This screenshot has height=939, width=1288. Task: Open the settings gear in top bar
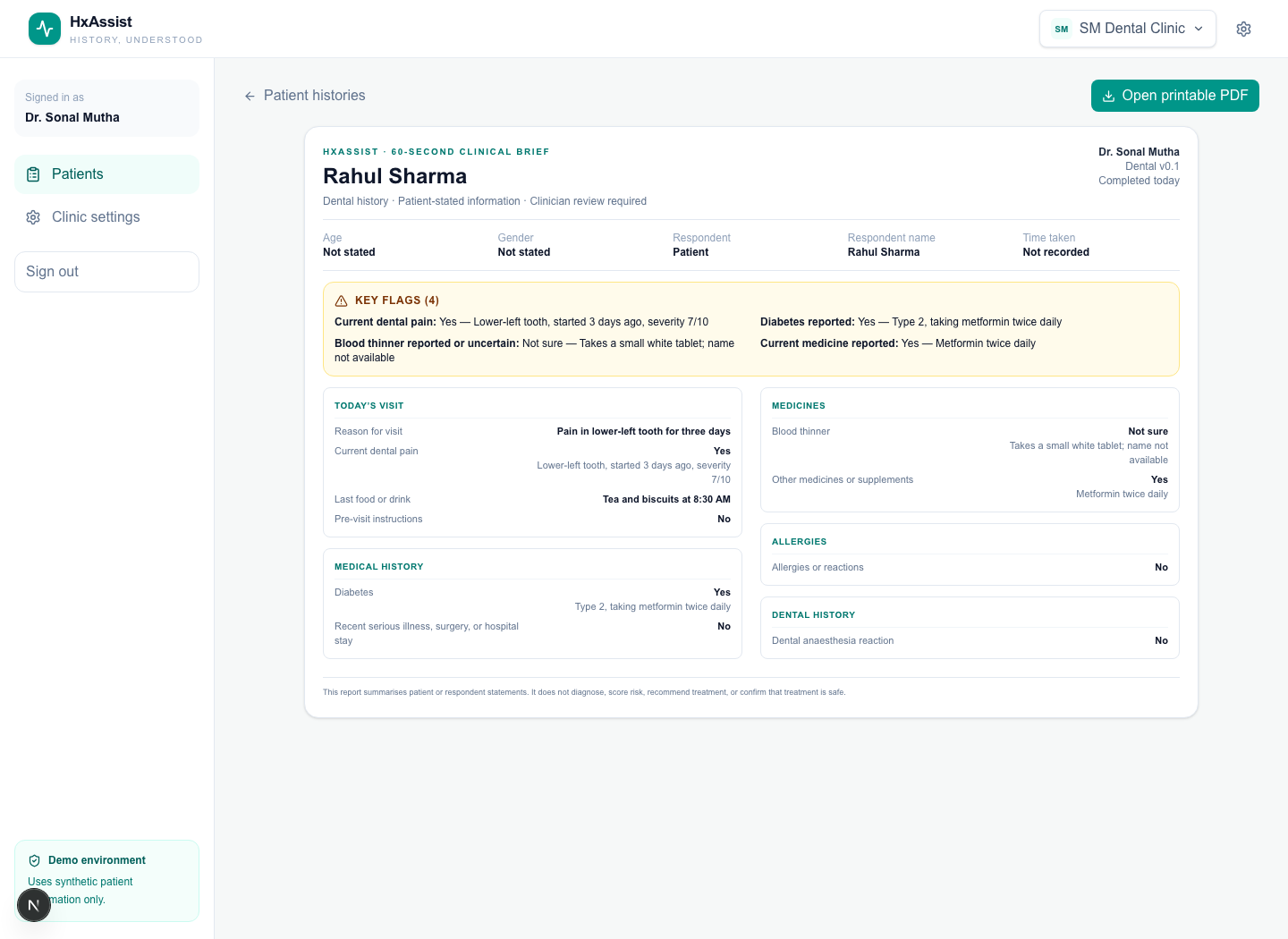pos(1243,29)
